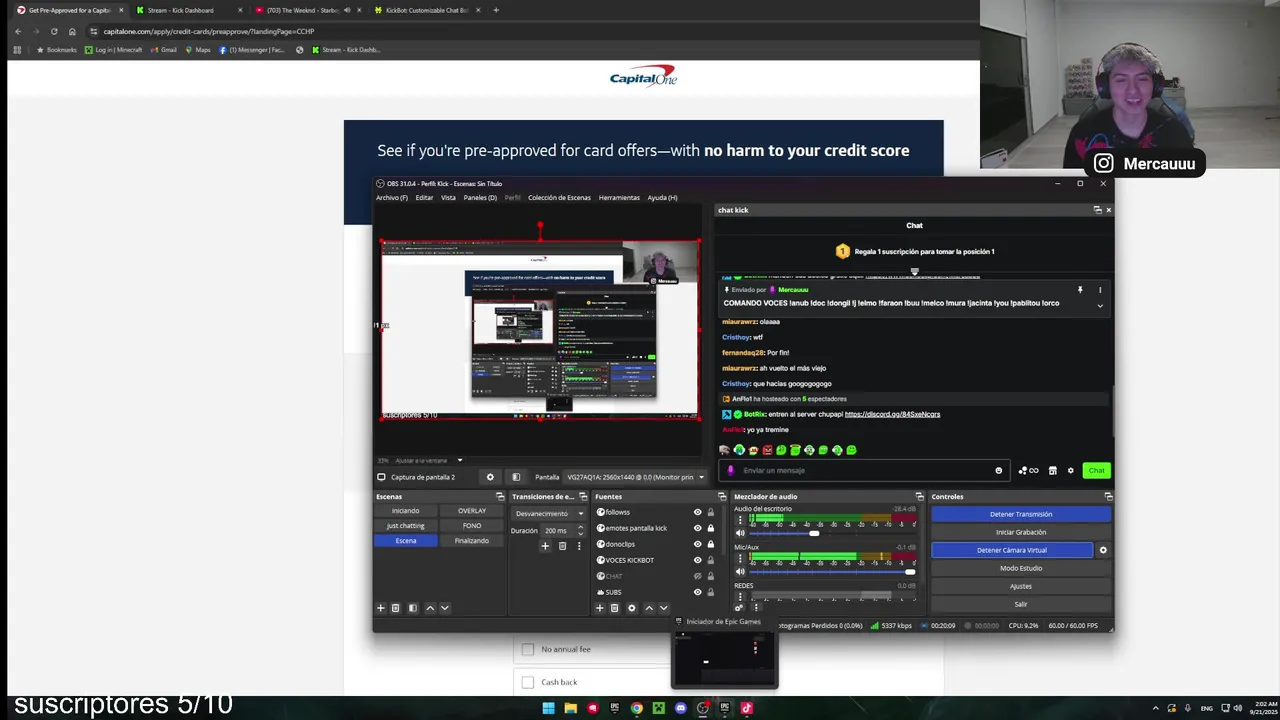Open pinned message three-dot menu

pyautogui.click(x=1100, y=290)
